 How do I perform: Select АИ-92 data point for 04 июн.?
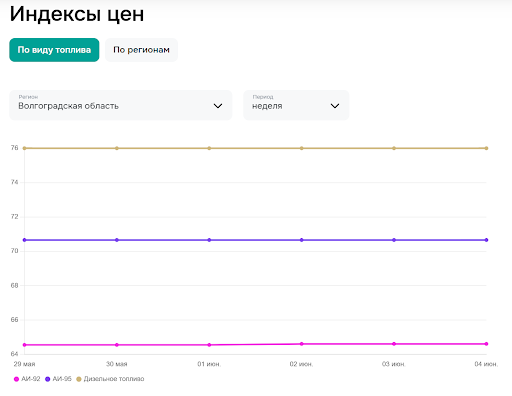(486, 344)
